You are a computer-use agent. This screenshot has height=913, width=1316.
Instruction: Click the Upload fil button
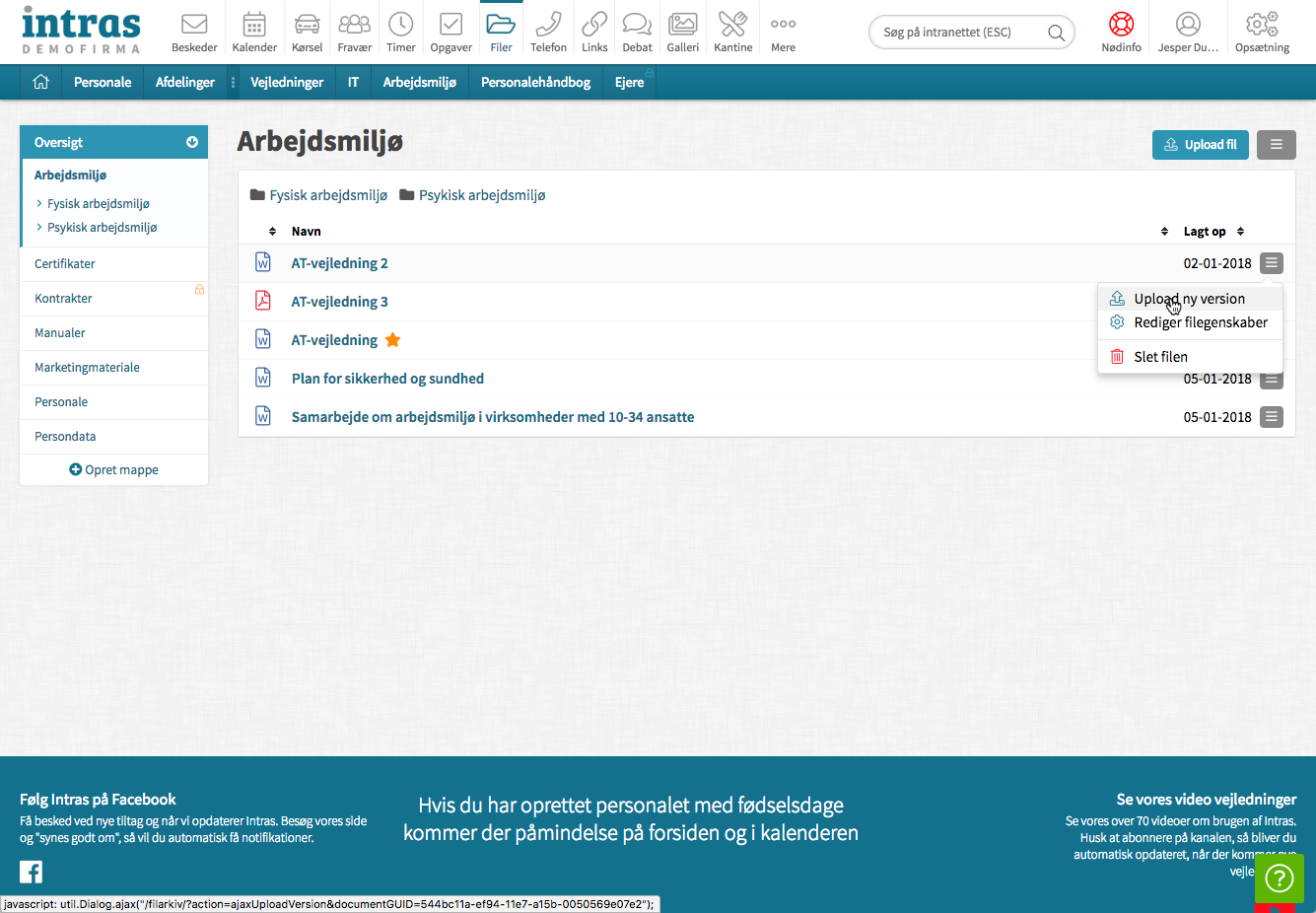1200,145
